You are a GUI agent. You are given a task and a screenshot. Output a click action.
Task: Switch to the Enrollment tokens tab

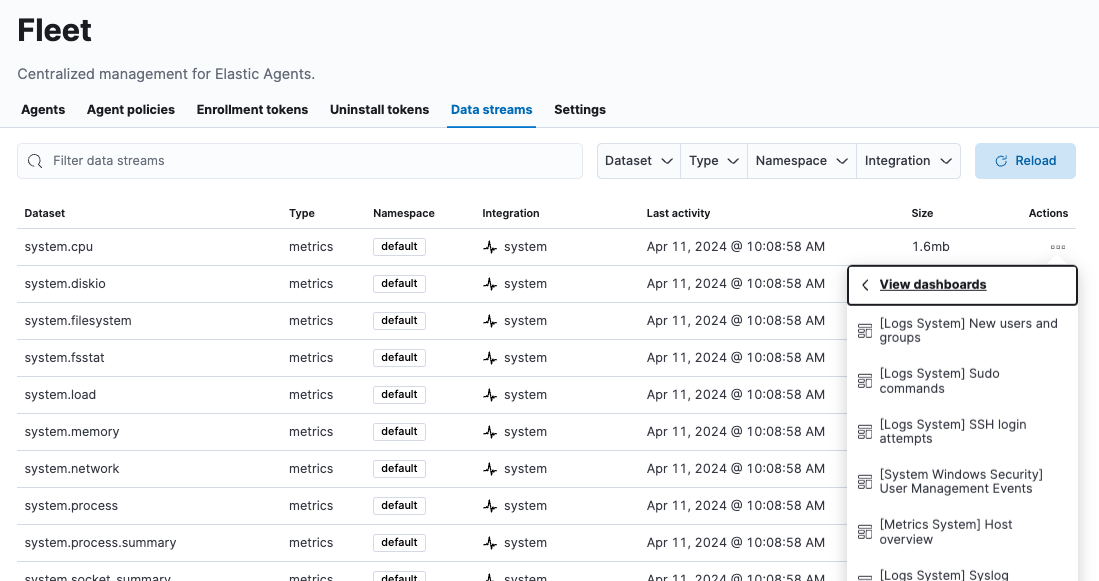pos(252,110)
